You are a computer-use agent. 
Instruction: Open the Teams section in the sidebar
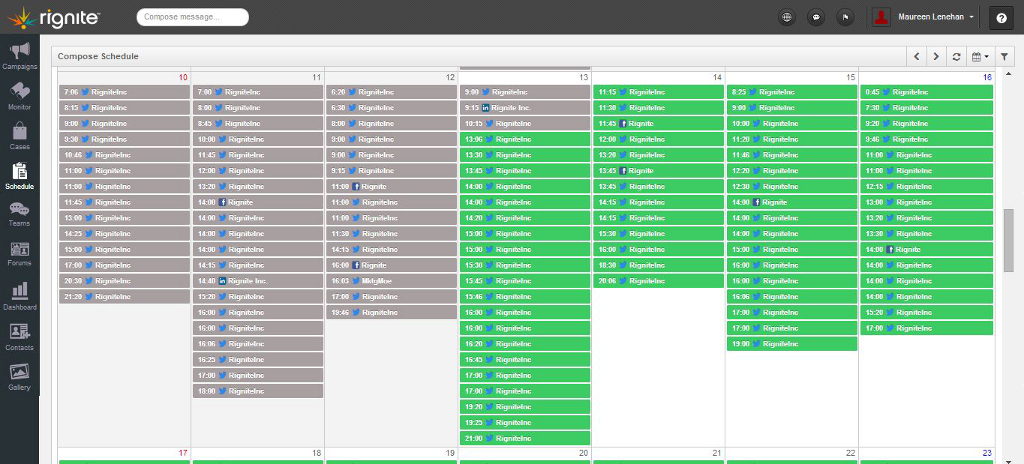20,214
